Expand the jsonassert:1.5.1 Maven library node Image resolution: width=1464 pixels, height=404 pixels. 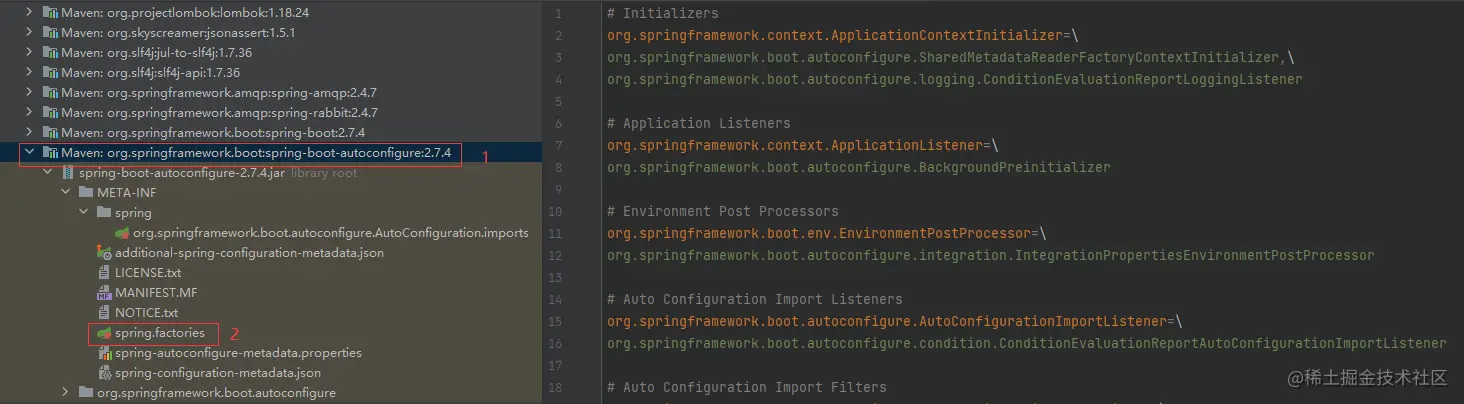tap(29, 33)
